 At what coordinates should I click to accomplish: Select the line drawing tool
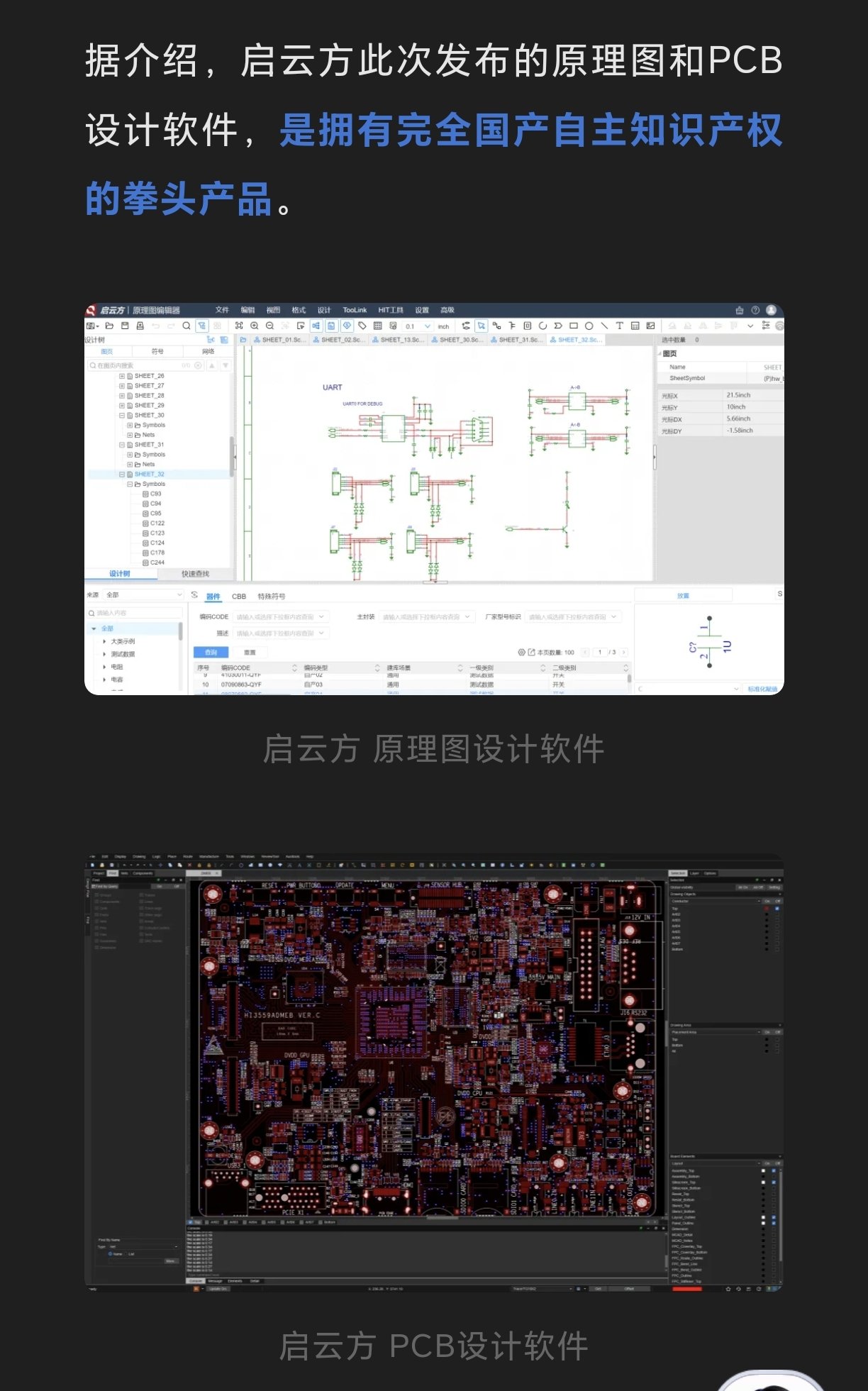tap(604, 326)
